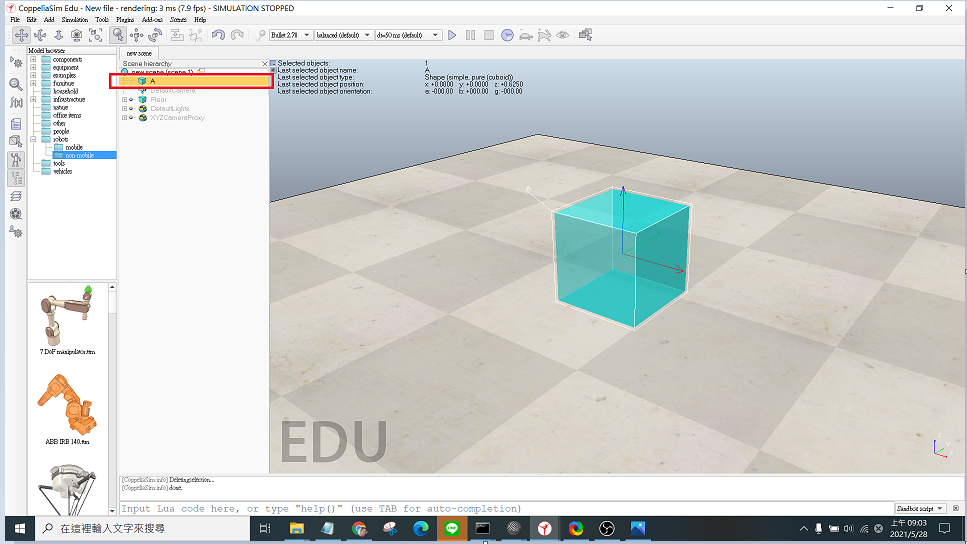Click the magnifier object properties icon
Screen dimensions: 967x544
coord(16,84)
